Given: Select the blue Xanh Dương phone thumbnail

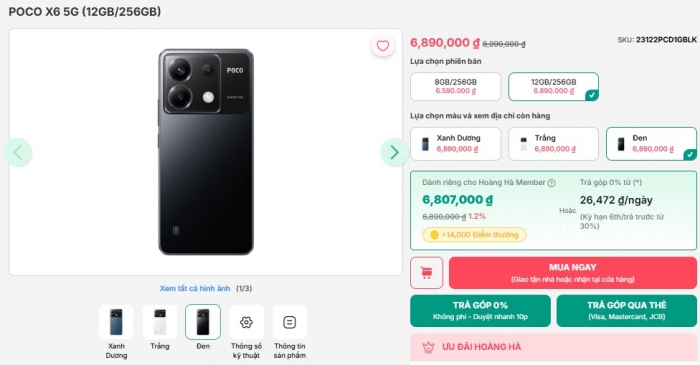Looking at the screenshot, I should [116, 322].
